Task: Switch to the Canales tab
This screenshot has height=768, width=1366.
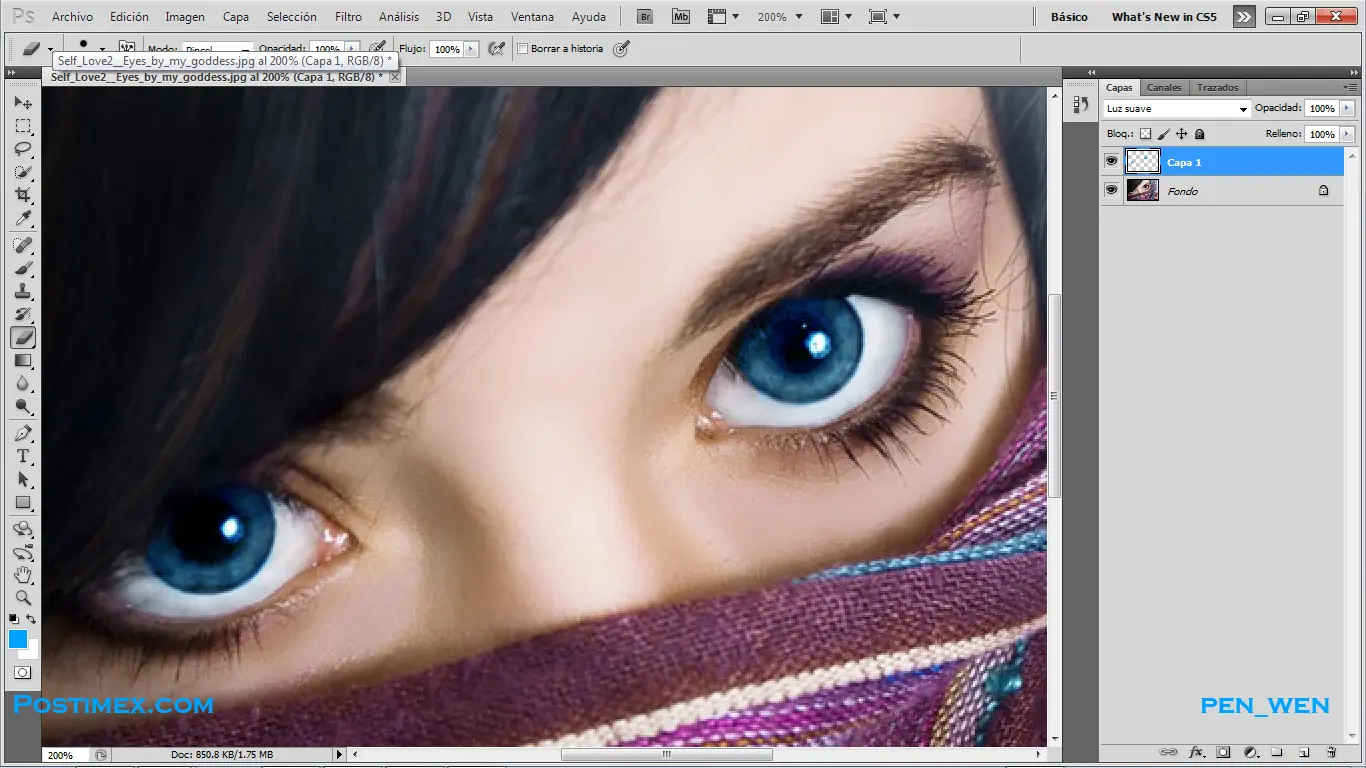Action: [x=1164, y=88]
